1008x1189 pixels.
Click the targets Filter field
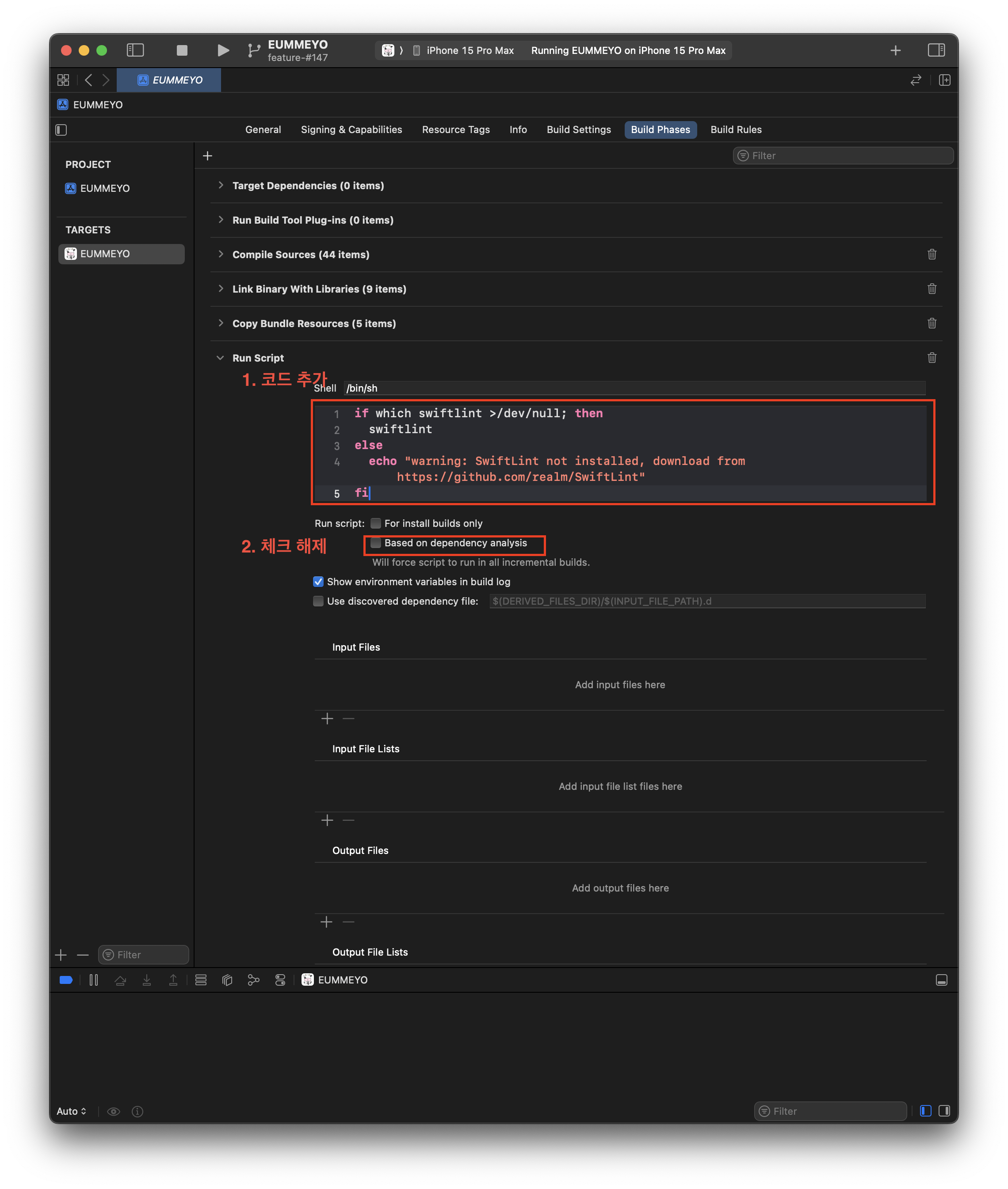[143, 954]
